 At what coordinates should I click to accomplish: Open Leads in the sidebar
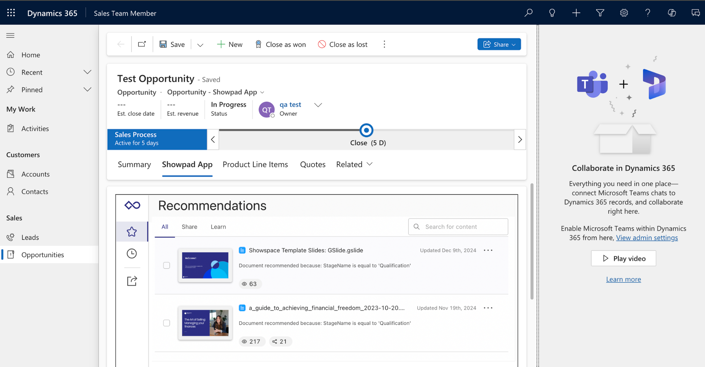30,237
